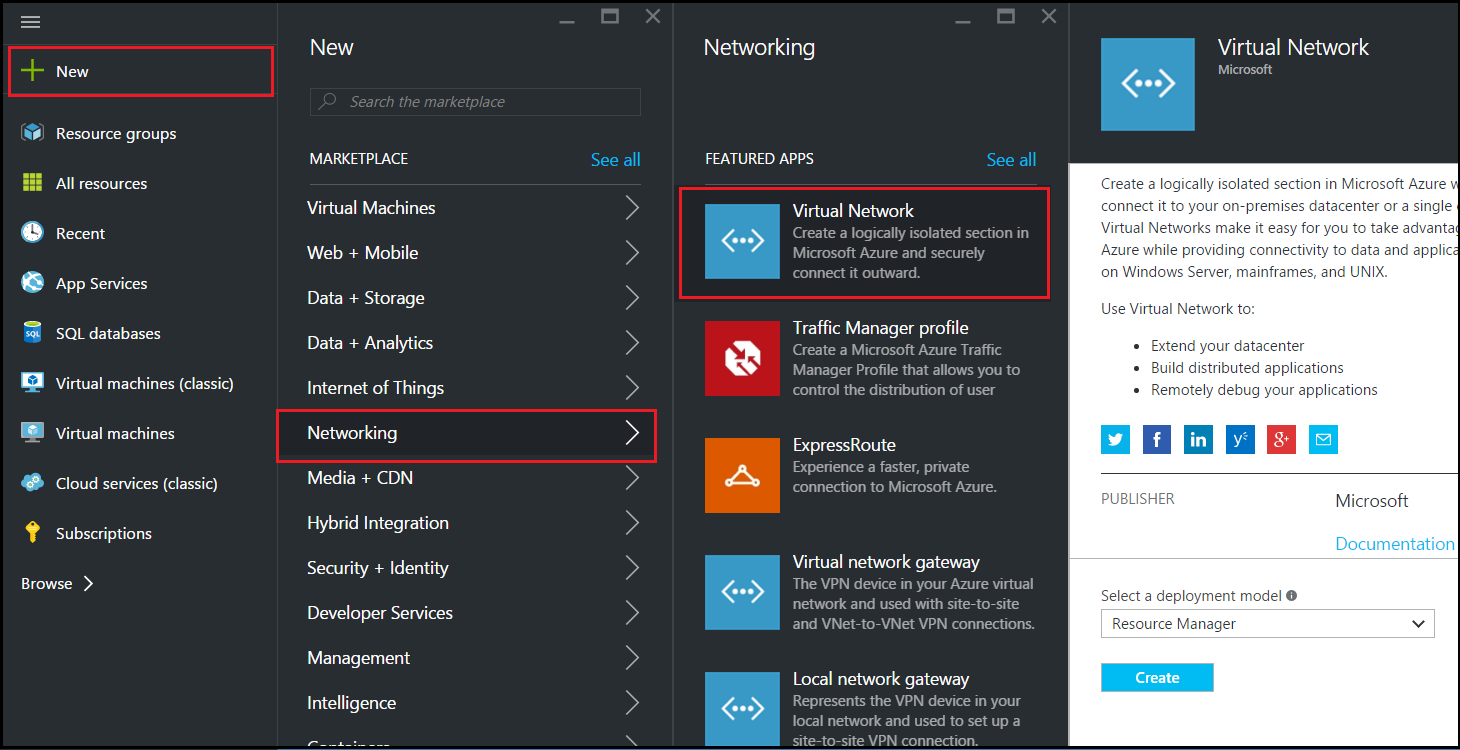Click See all next to FEATURED APPS
Image resolution: width=1460 pixels, height=750 pixels.
pyautogui.click(x=1011, y=160)
